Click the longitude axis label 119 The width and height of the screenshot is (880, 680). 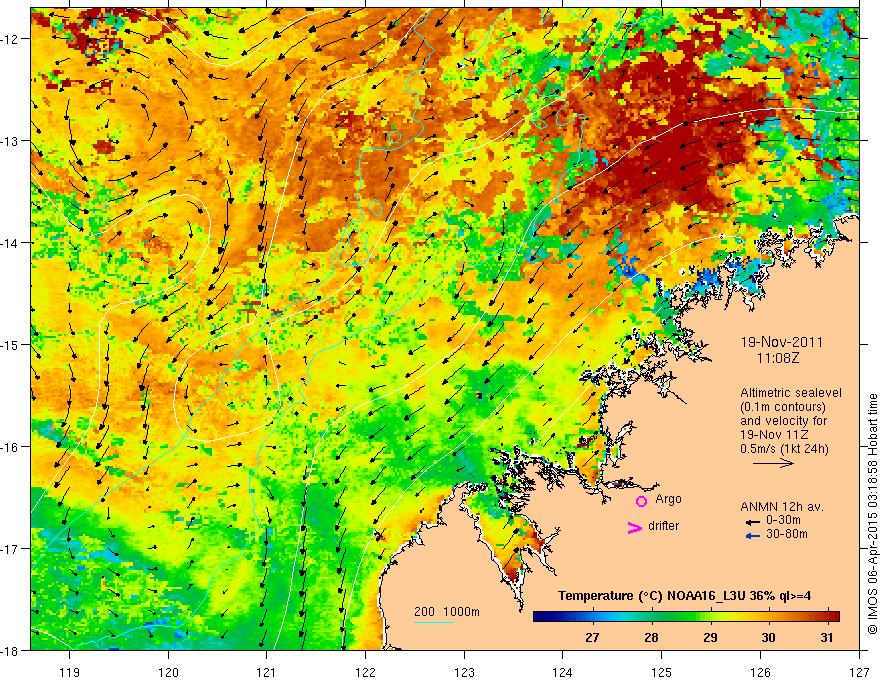point(70,672)
